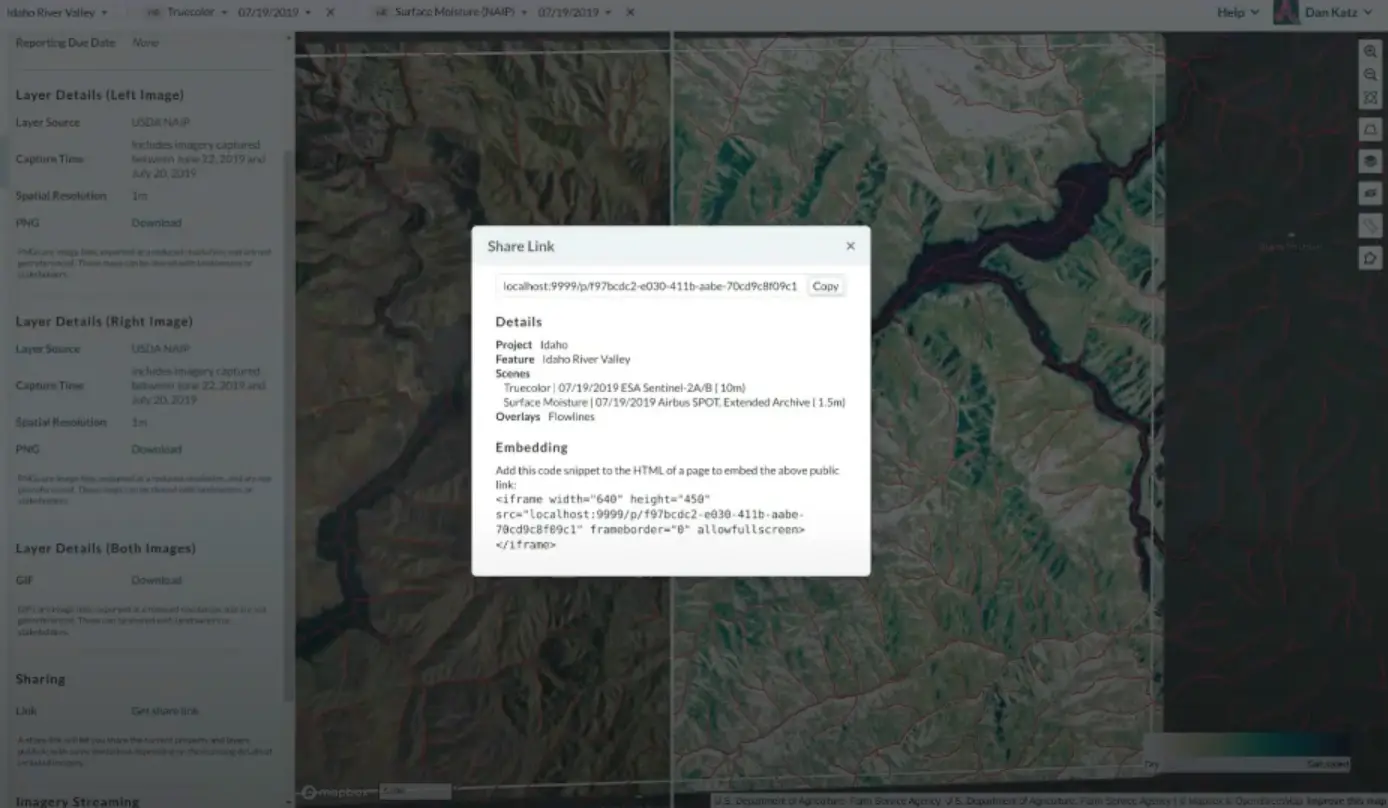Click the Improve this map link

pos(1349,801)
